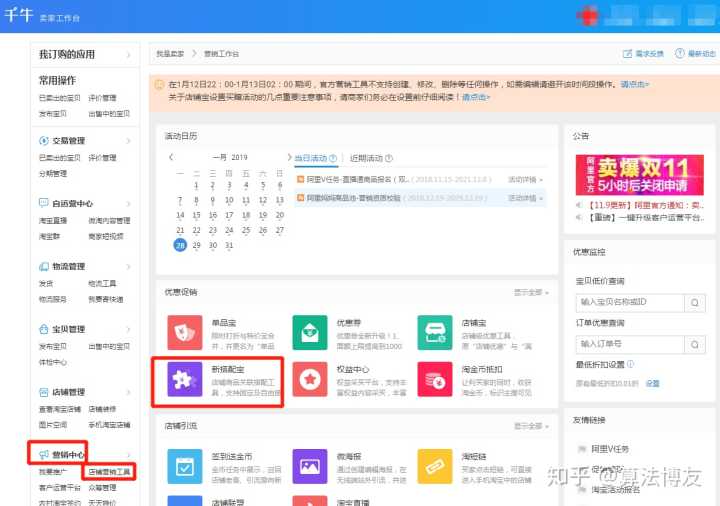Expand 活动详情 for first activity row
Viewport: 720px width, 506px height.
pos(524,179)
